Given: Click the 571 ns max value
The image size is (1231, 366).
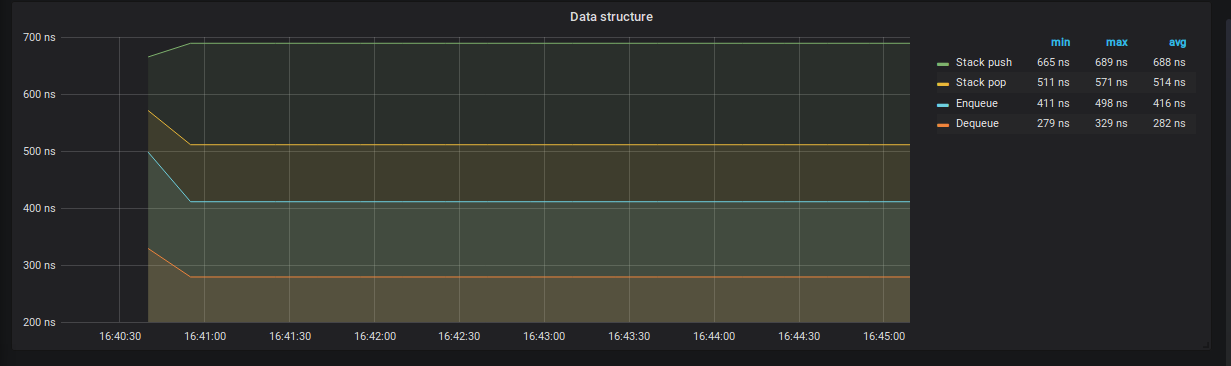Looking at the screenshot, I should [x=1111, y=83].
